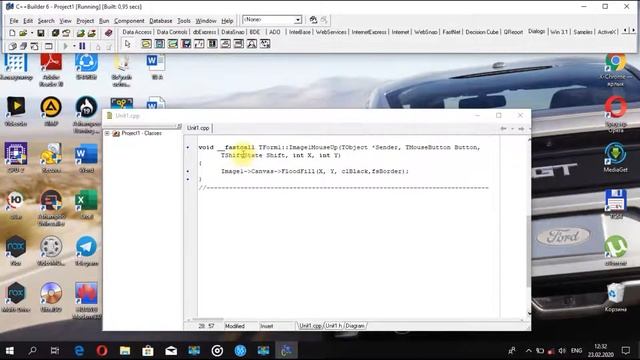Switch to Data Access palette tab

point(137,32)
